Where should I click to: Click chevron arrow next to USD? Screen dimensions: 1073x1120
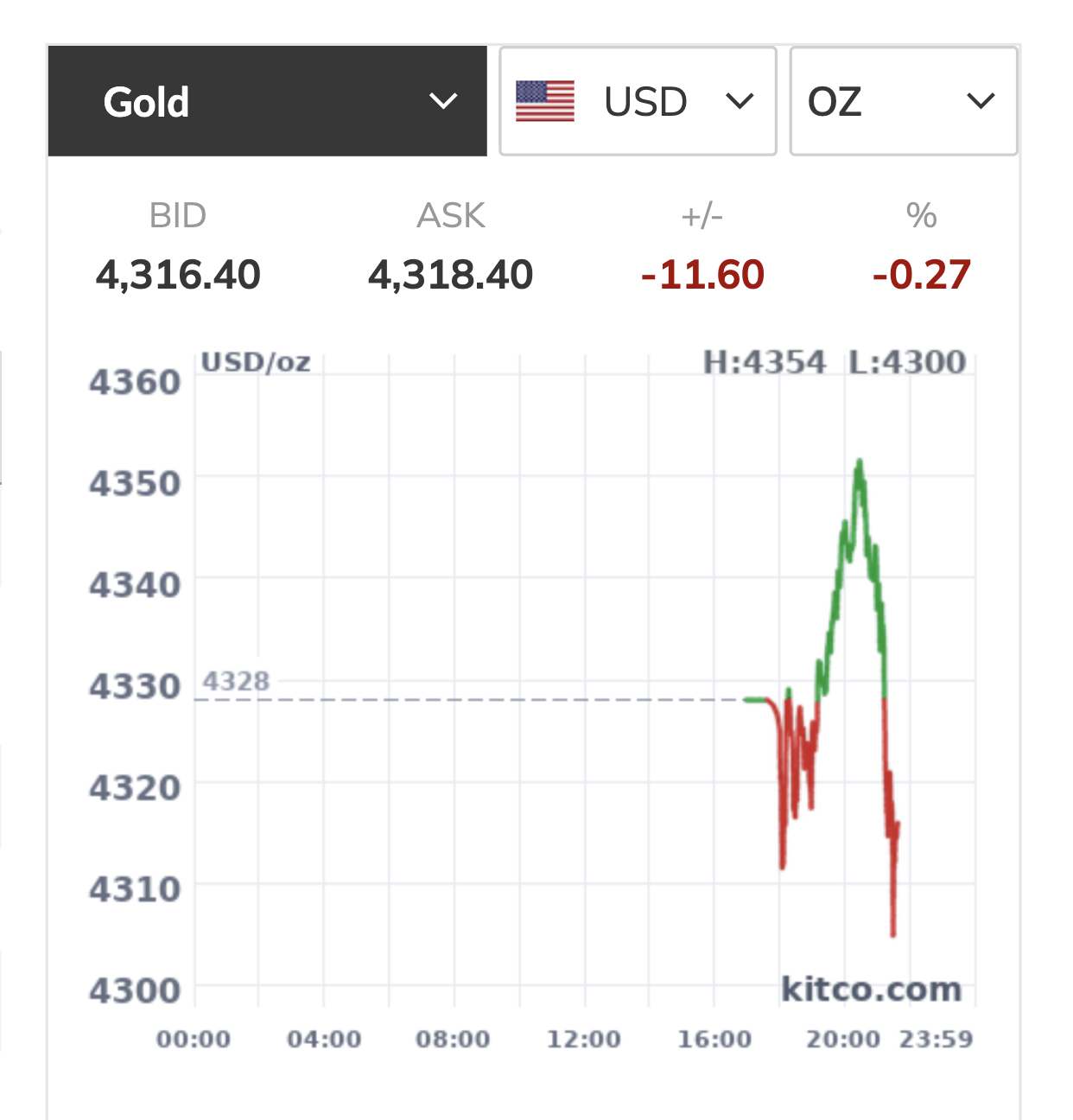pos(740,102)
